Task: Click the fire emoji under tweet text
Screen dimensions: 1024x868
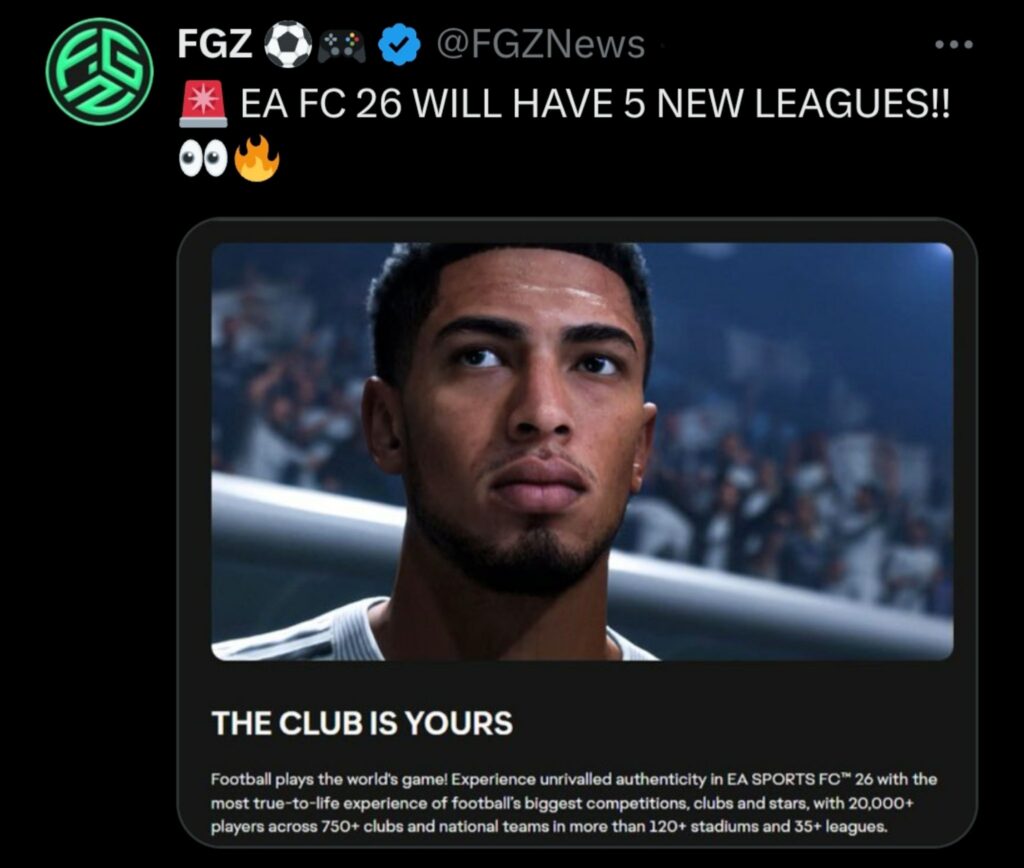Action: [257, 159]
